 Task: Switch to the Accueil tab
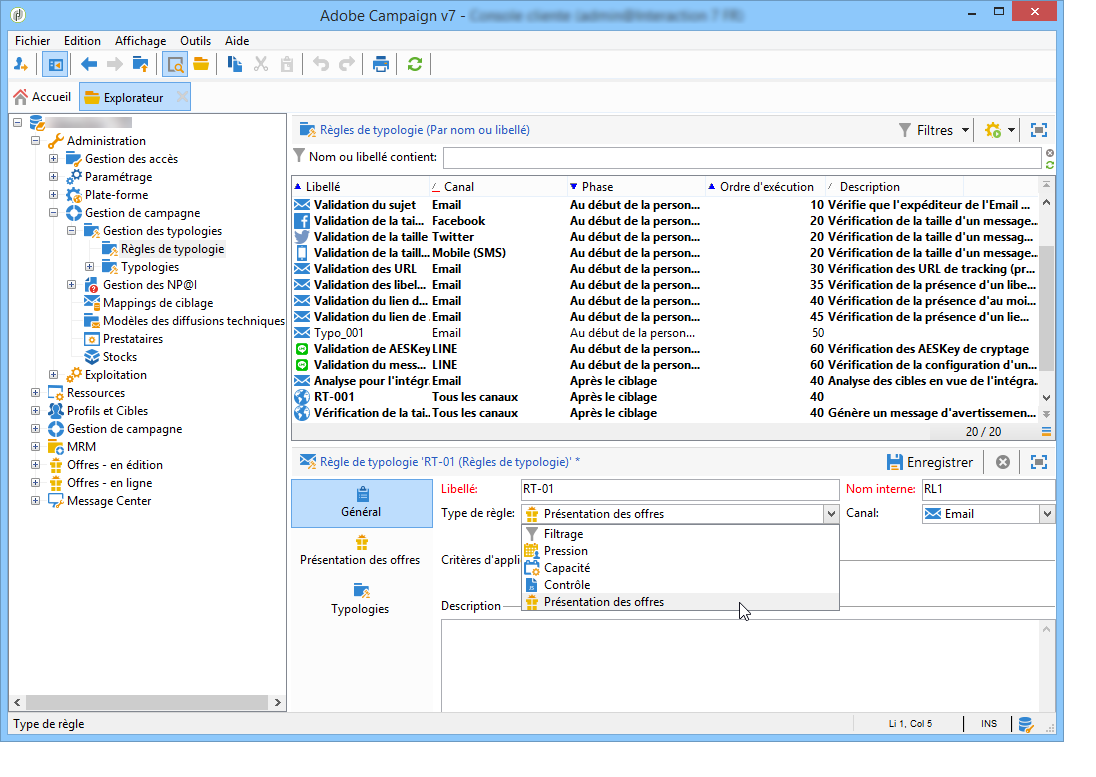pyautogui.click(x=43, y=97)
